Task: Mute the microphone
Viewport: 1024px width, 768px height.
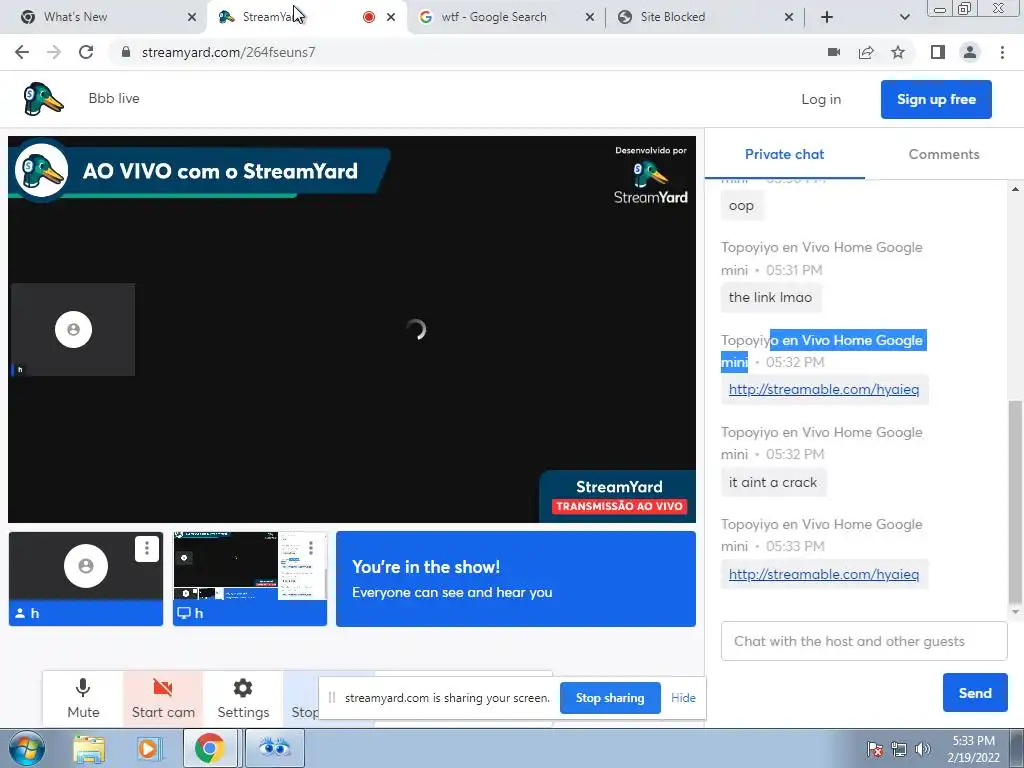Action: point(83,698)
